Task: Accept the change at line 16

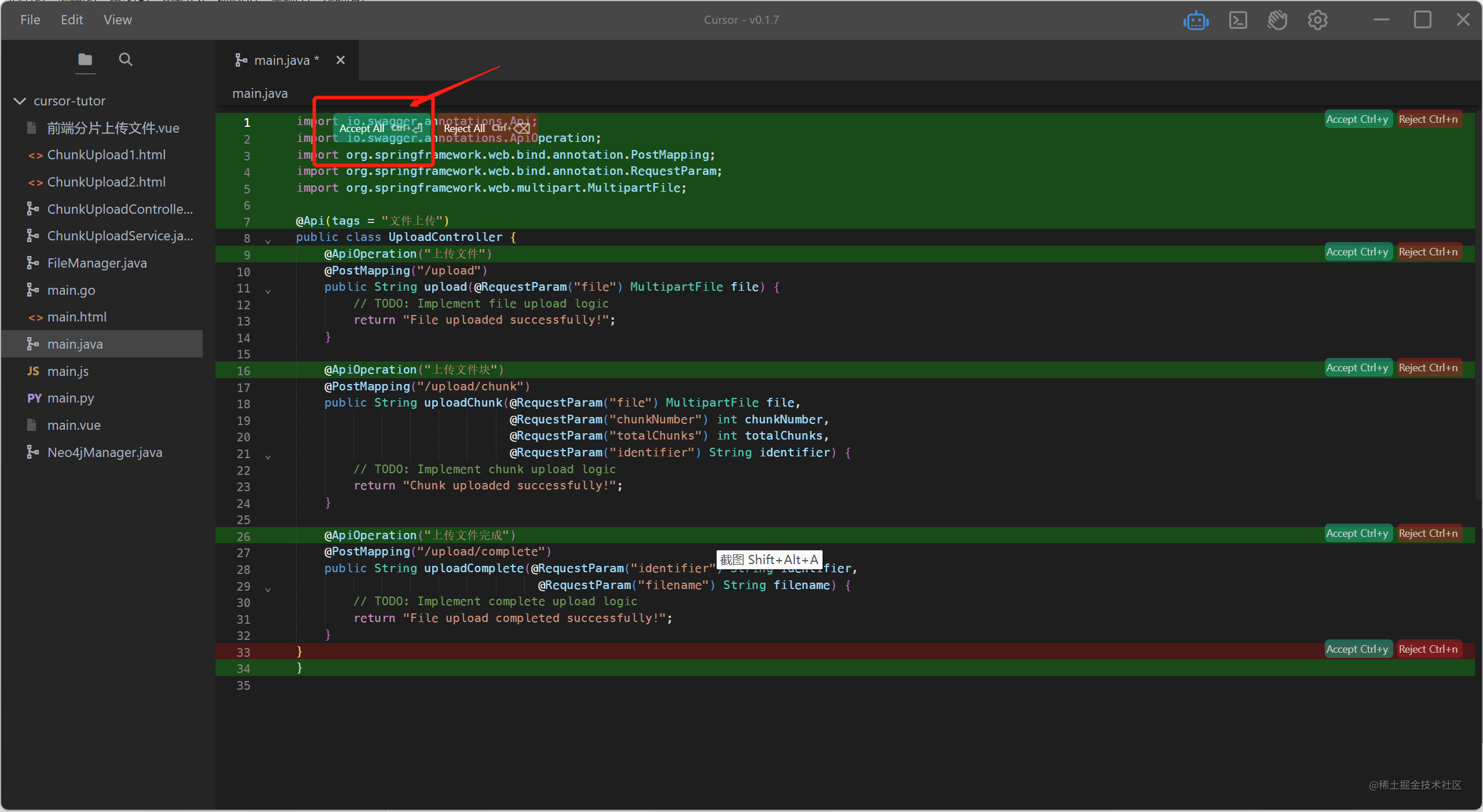Action: 1357,368
